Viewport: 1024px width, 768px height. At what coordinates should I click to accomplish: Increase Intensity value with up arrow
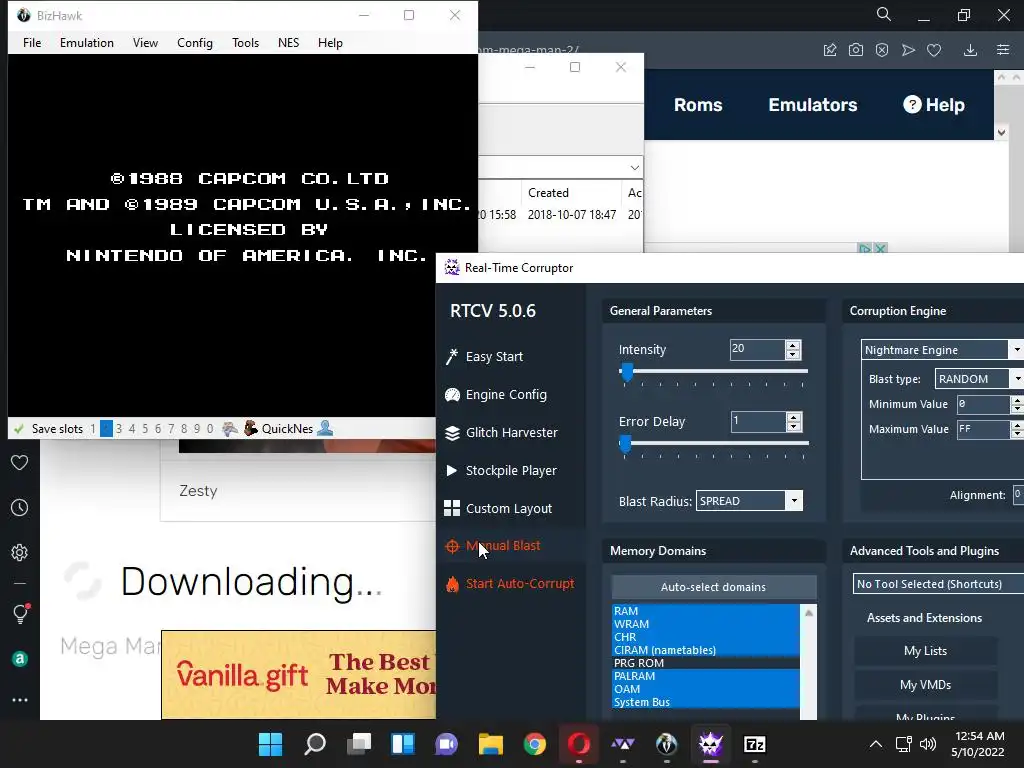(793, 345)
